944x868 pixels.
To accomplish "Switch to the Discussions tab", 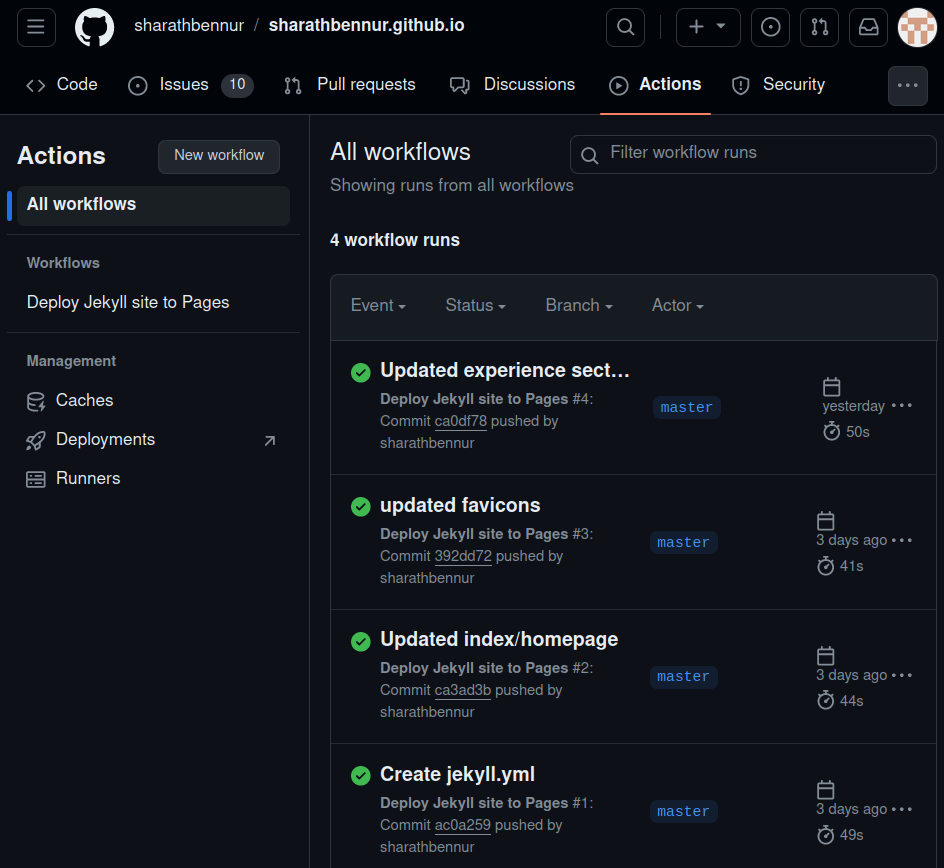I will pyautogui.click(x=512, y=85).
